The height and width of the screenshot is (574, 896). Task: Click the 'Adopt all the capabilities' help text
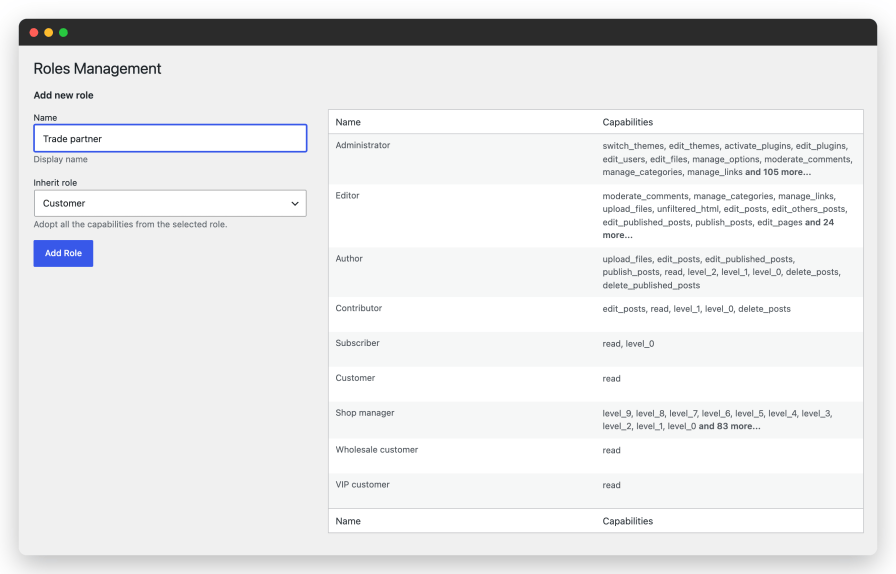coord(130,225)
